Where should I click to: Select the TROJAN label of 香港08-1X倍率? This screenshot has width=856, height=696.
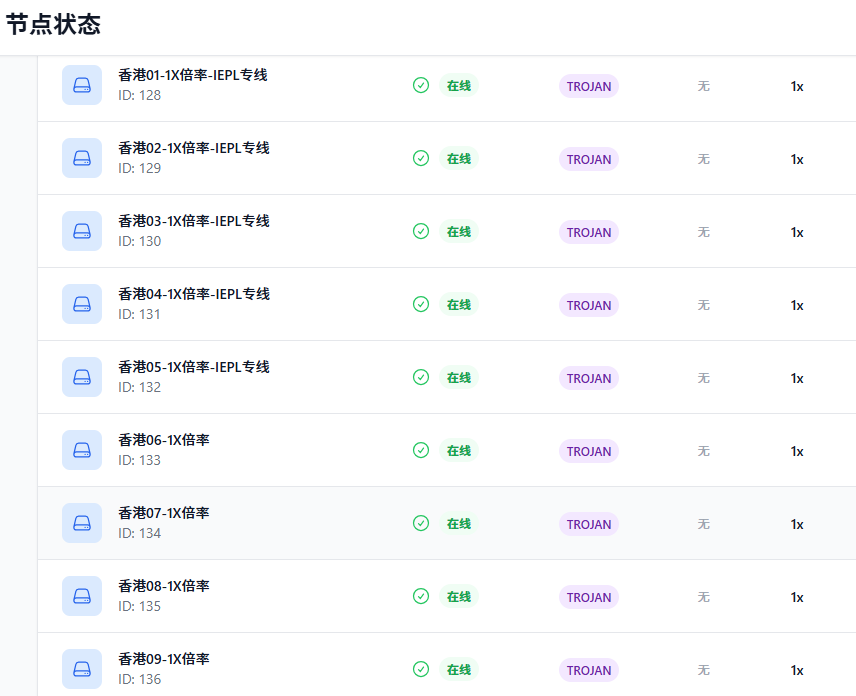pyautogui.click(x=588, y=597)
